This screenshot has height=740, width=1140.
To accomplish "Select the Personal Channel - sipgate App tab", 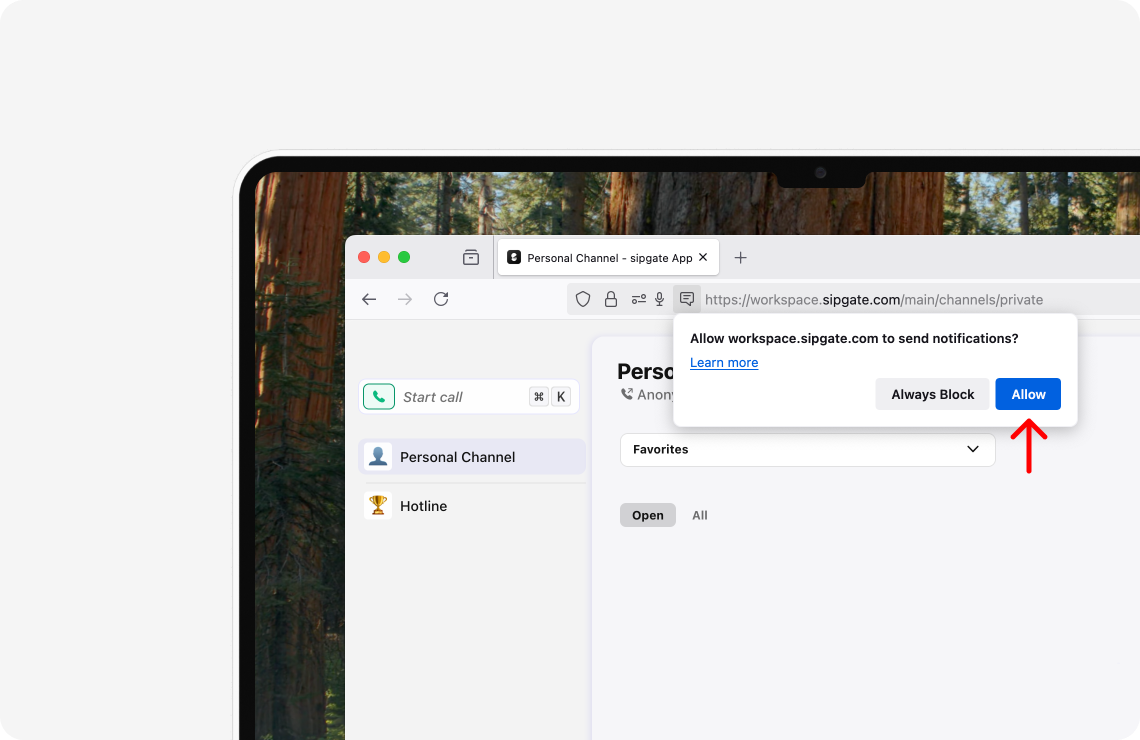I will 609,257.
